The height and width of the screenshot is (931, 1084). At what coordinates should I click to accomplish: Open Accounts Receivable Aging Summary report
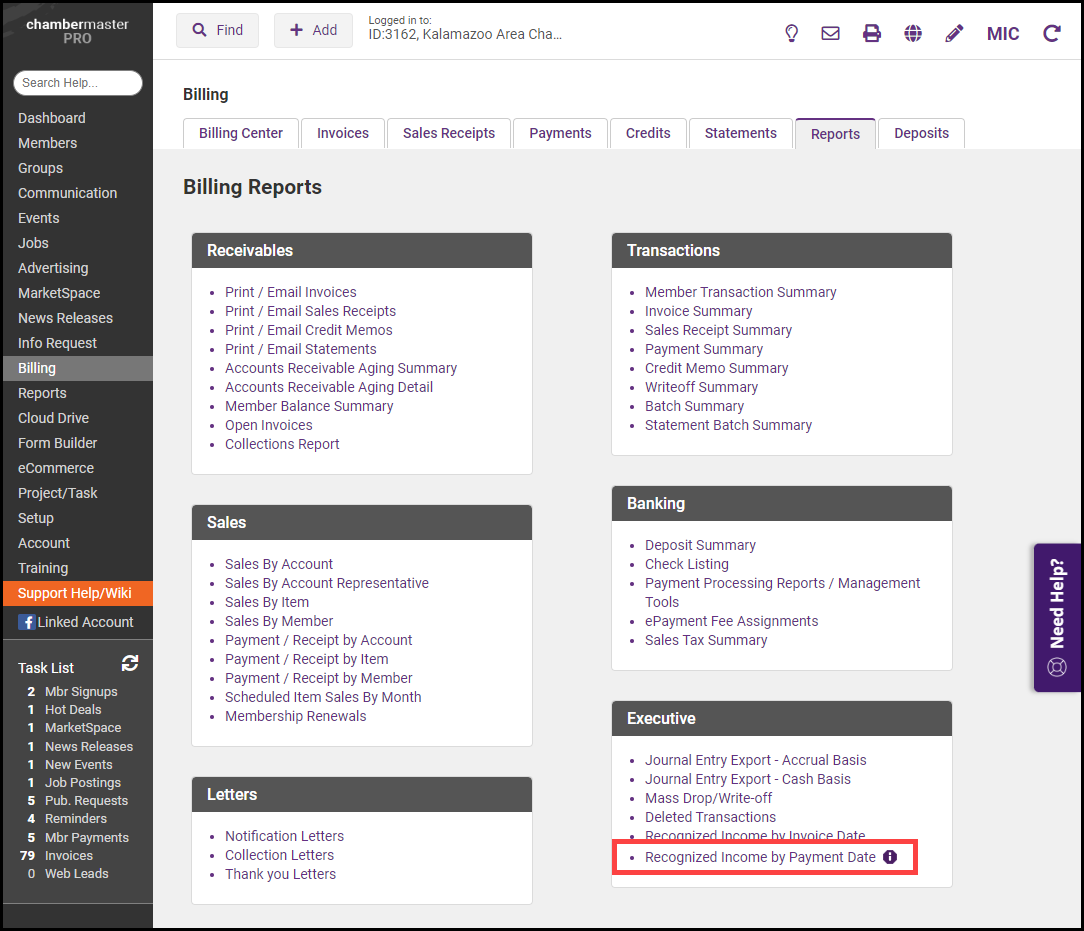click(x=341, y=368)
